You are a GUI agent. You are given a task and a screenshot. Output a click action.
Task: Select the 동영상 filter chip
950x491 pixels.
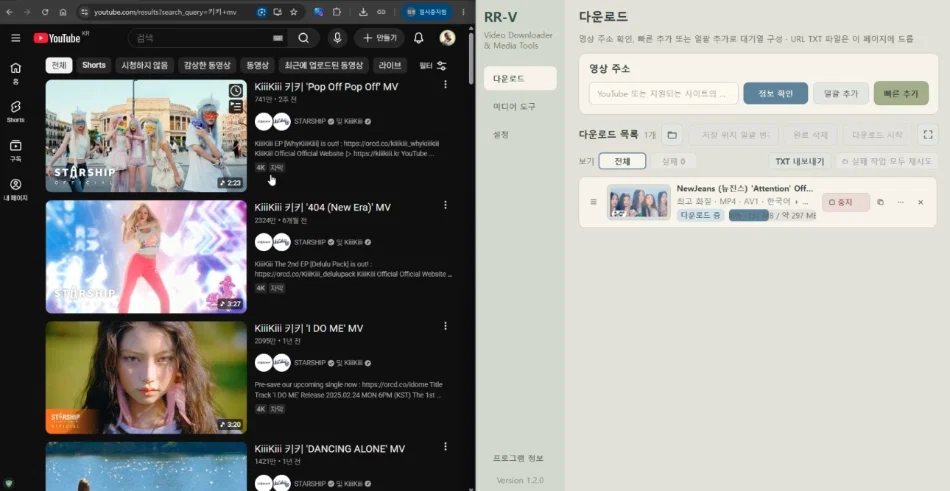[x=257, y=65]
